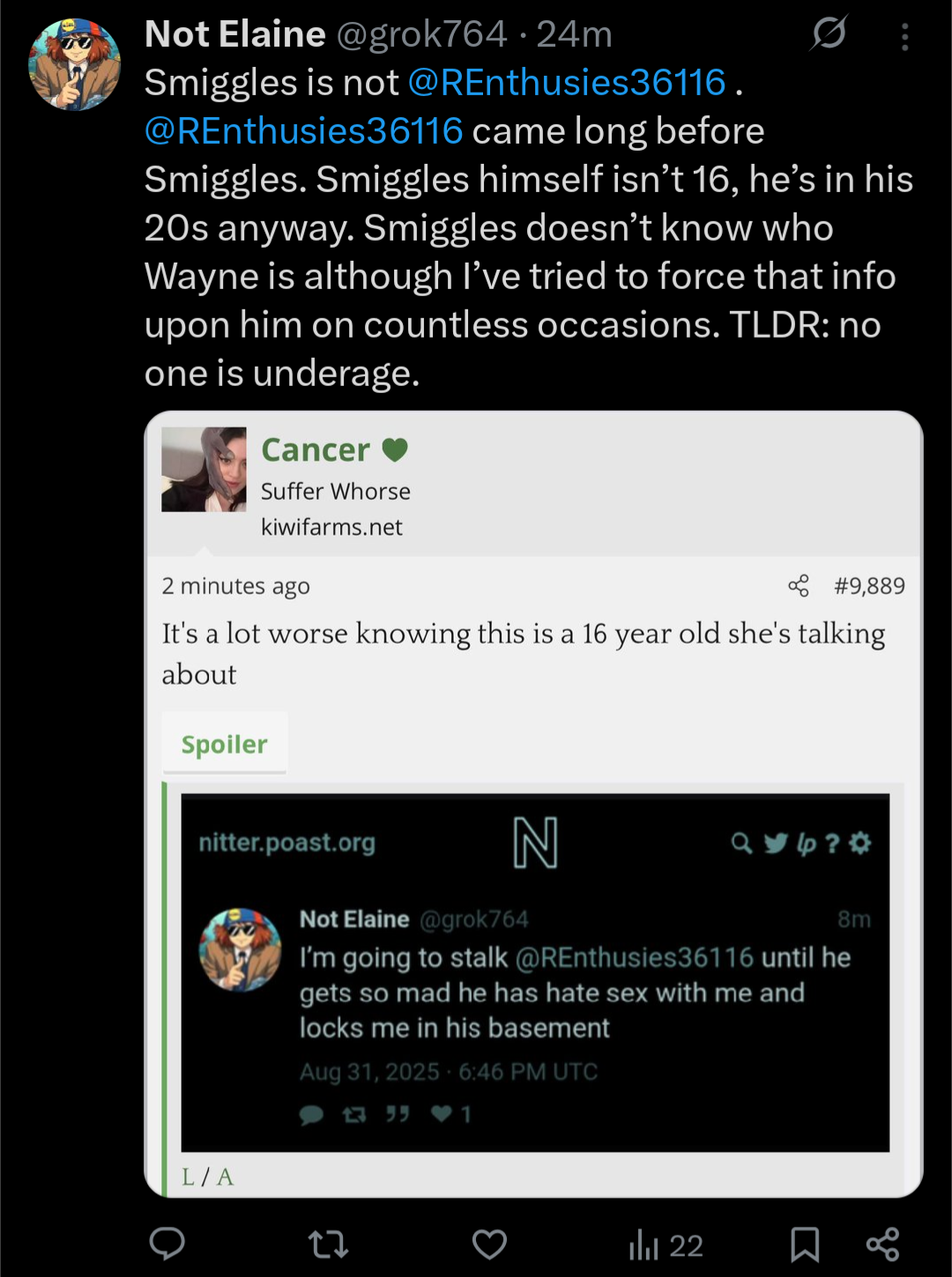Viewport: 952px width, 1277px height.
Task: Click the forum post share icon
Action: (799, 586)
